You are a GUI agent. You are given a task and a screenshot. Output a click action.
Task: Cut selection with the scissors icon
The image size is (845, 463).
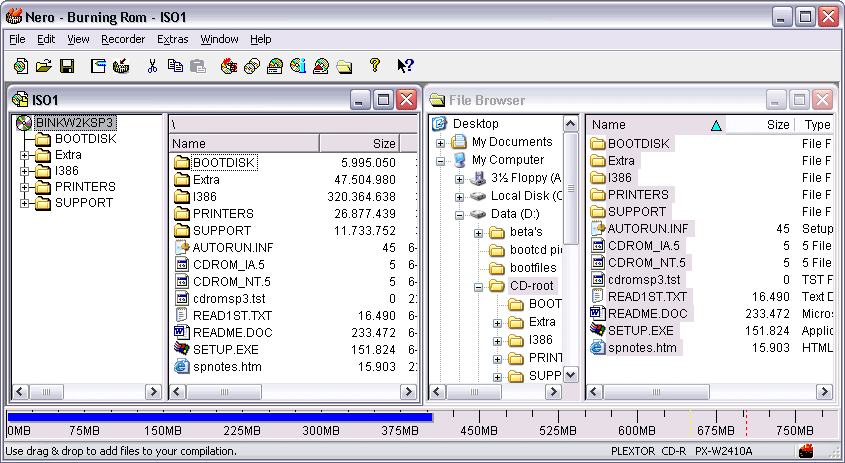pyautogui.click(x=153, y=66)
